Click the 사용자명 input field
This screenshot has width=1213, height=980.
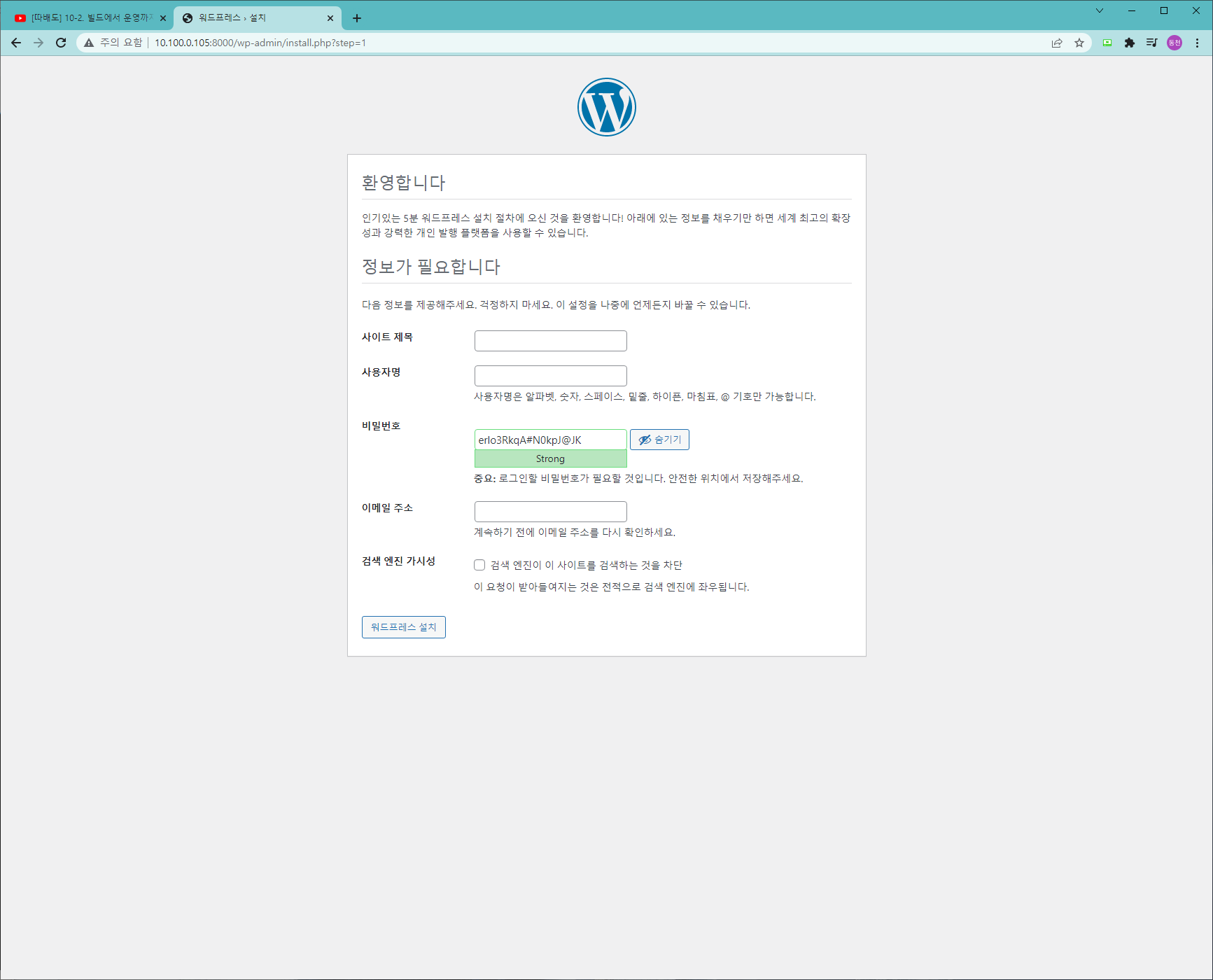point(551,376)
